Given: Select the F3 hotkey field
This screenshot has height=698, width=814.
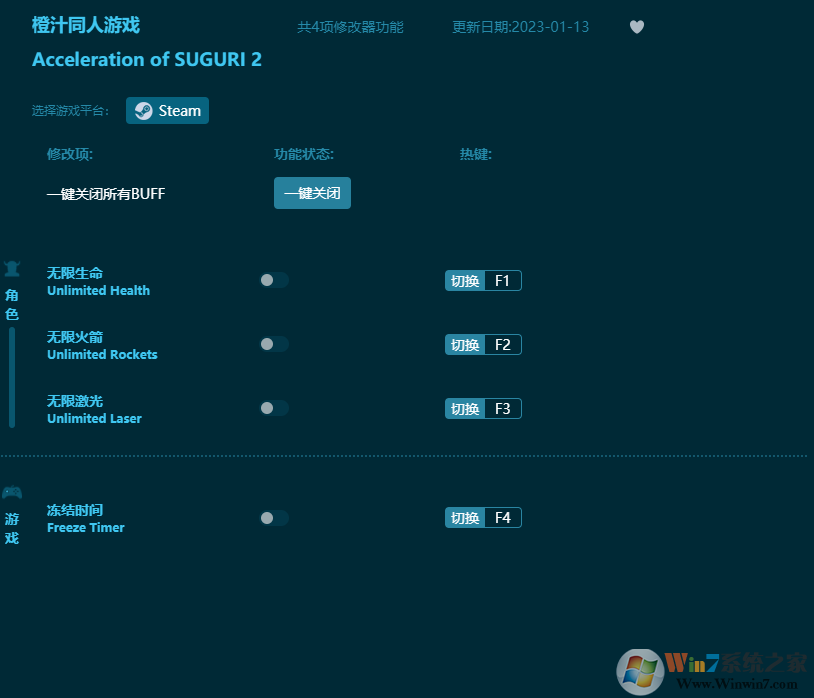Looking at the screenshot, I should (x=503, y=408).
